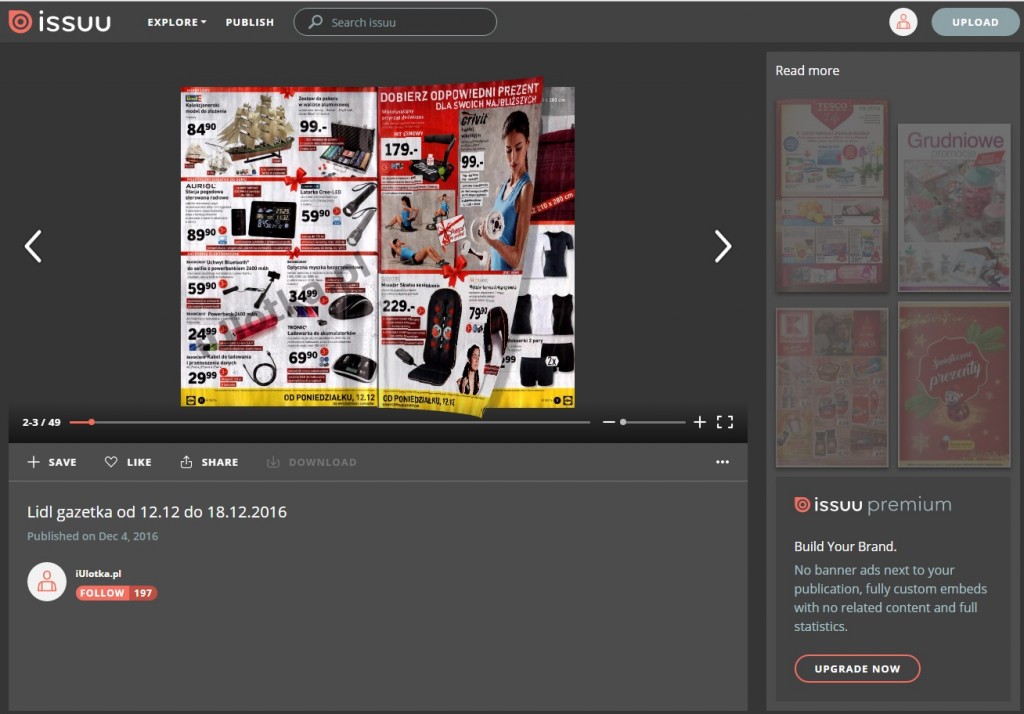This screenshot has width=1024, height=714.
Task: Click the zoom in plus icon
Action: click(x=699, y=422)
